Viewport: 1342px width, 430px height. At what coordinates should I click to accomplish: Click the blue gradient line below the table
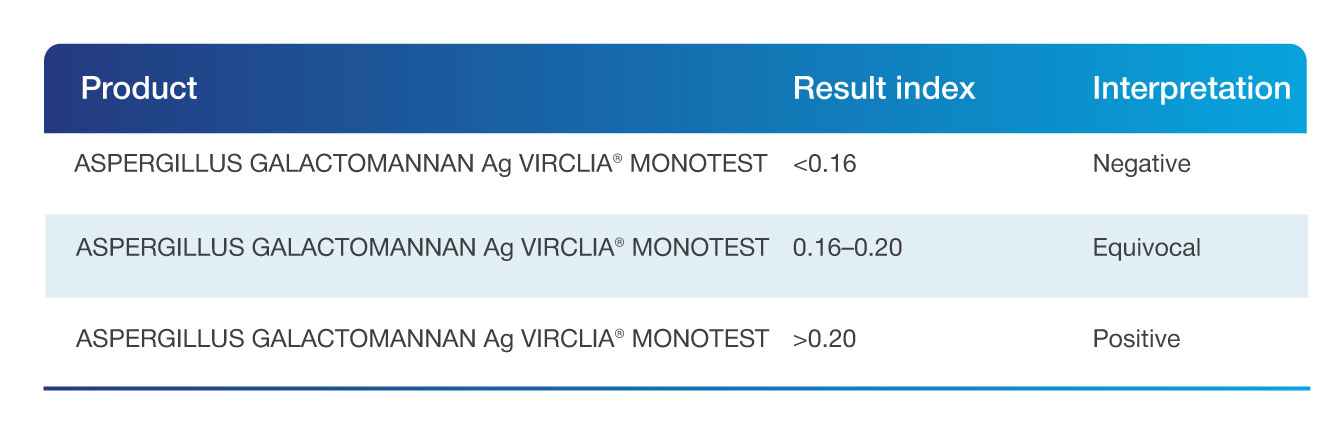click(676, 387)
